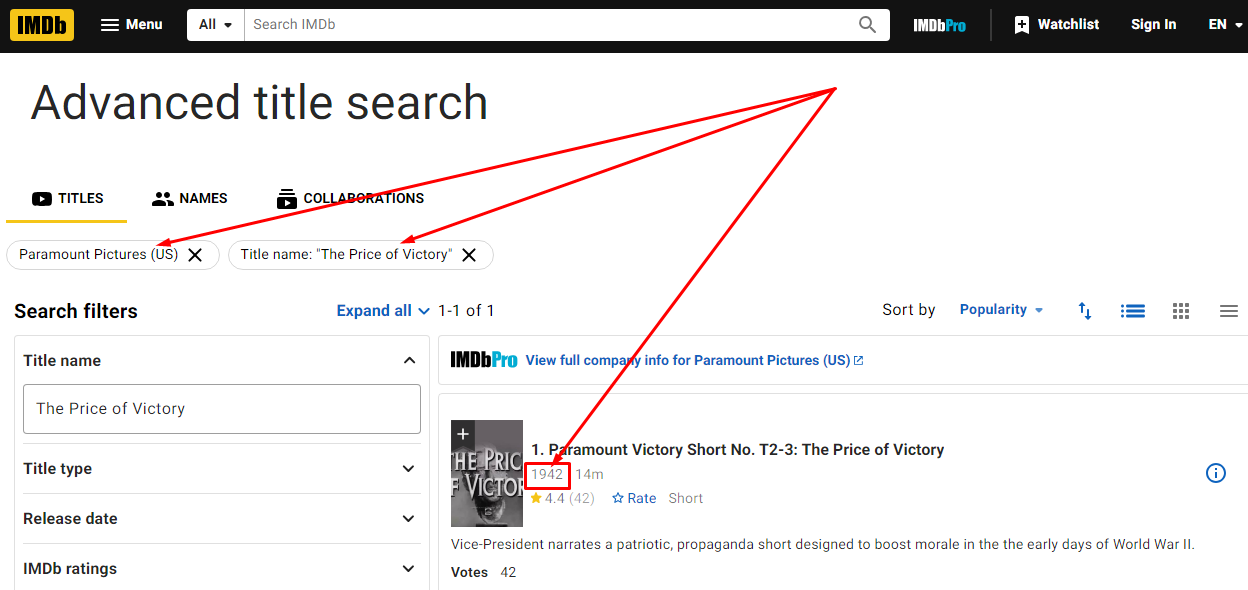This screenshot has width=1248, height=590.
Task: Open Paramount Victory Short title link
Action: pos(737,450)
